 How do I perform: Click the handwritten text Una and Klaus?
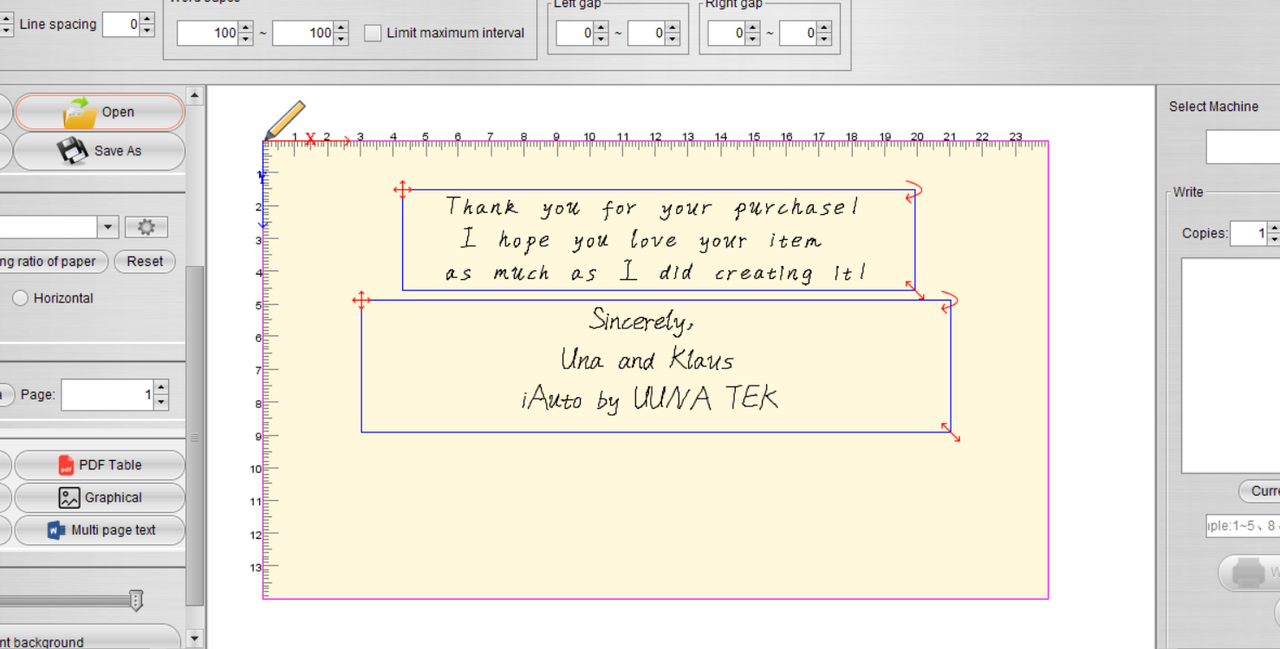pyautogui.click(x=647, y=360)
